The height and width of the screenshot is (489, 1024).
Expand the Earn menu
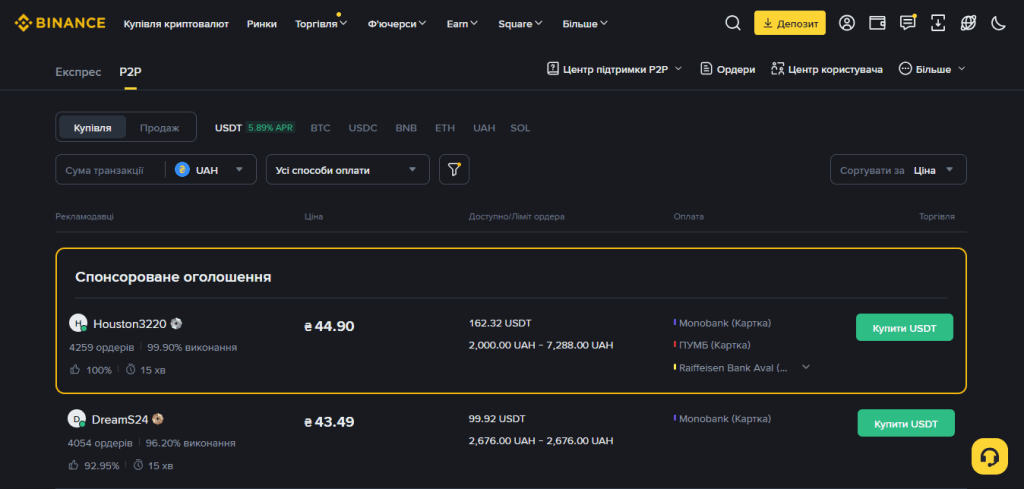[462, 24]
